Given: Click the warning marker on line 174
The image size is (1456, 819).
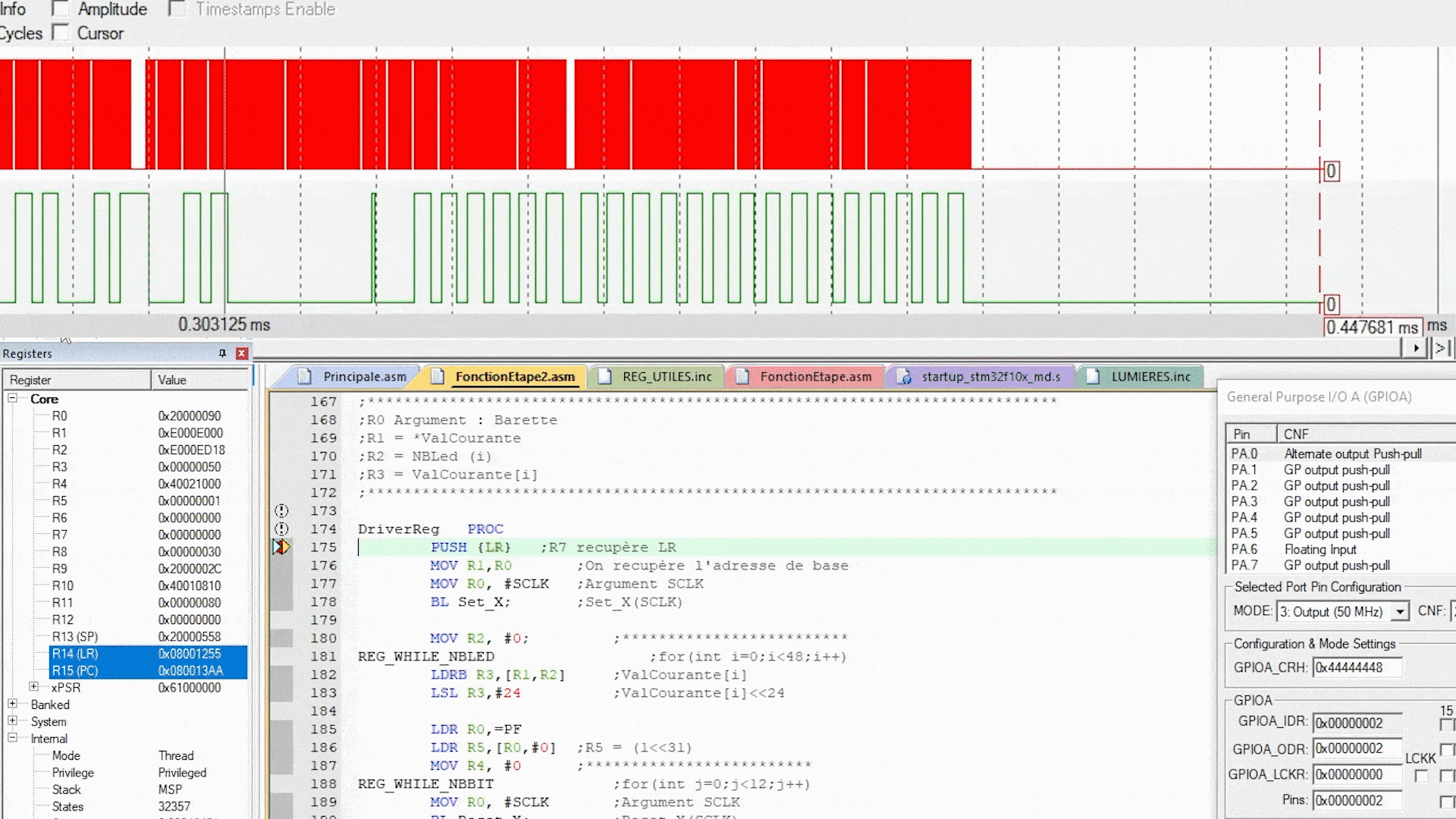Looking at the screenshot, I should point(281,529).
